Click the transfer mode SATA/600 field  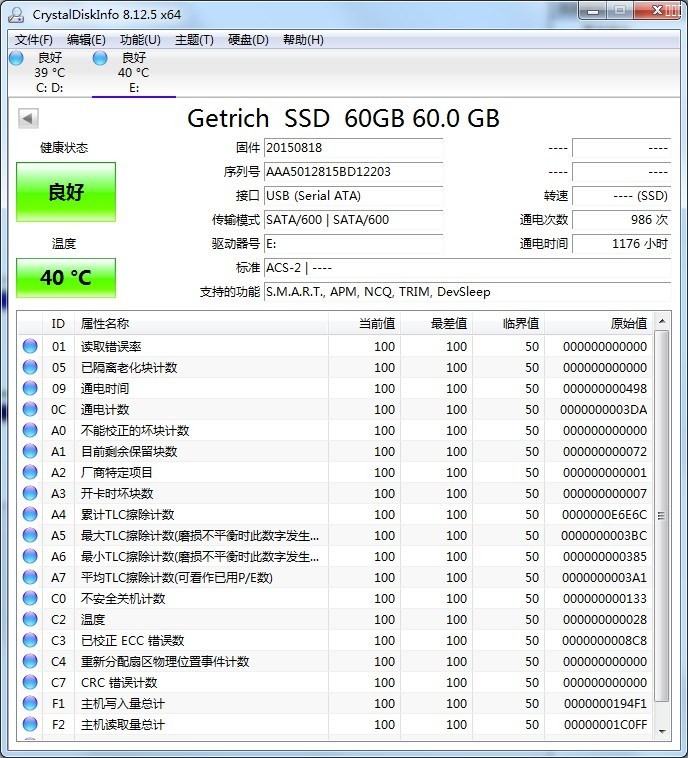tap(353, 220)
